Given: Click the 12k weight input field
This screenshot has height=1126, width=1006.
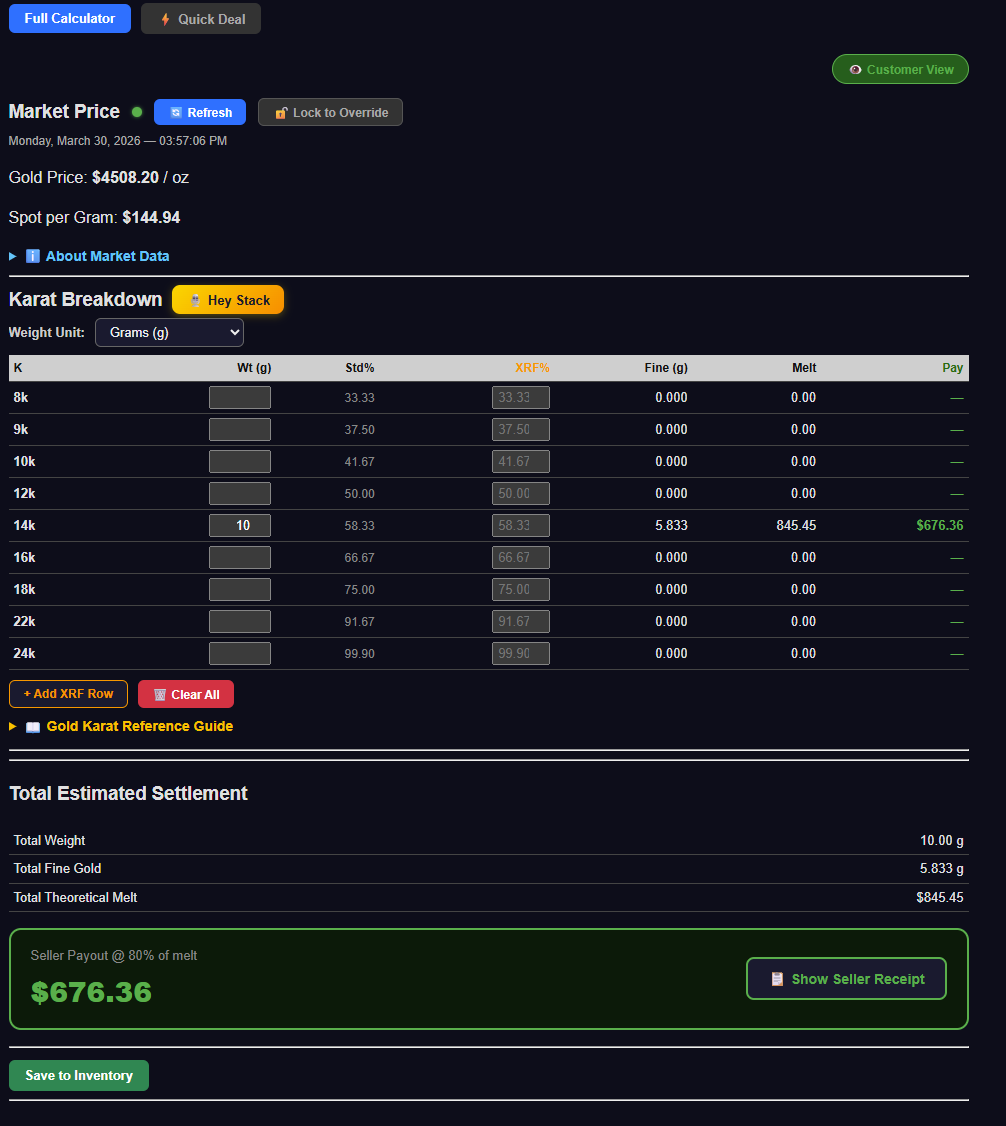Looking at the screenshot, I should tap(240, 493).
